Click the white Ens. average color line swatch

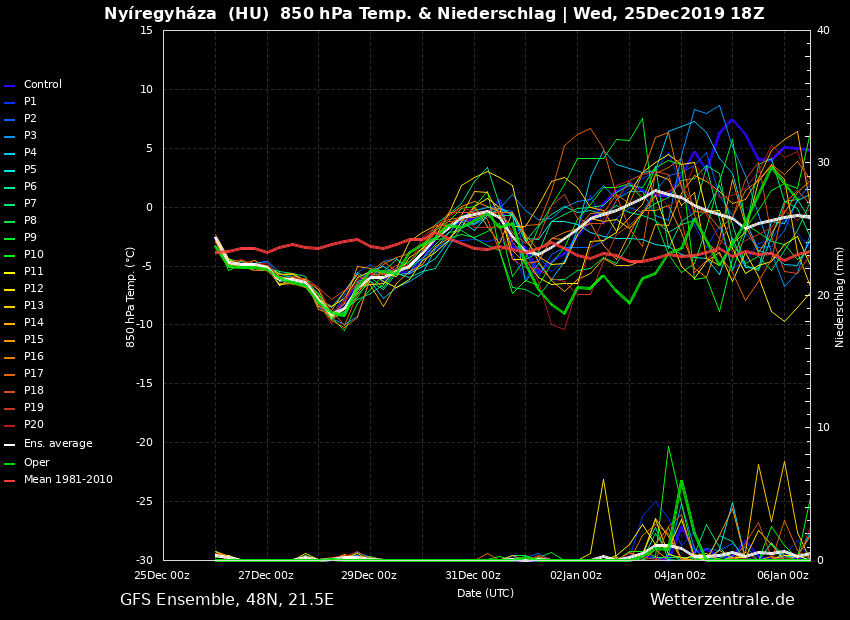pyautogui.click(x=10, y=445)
